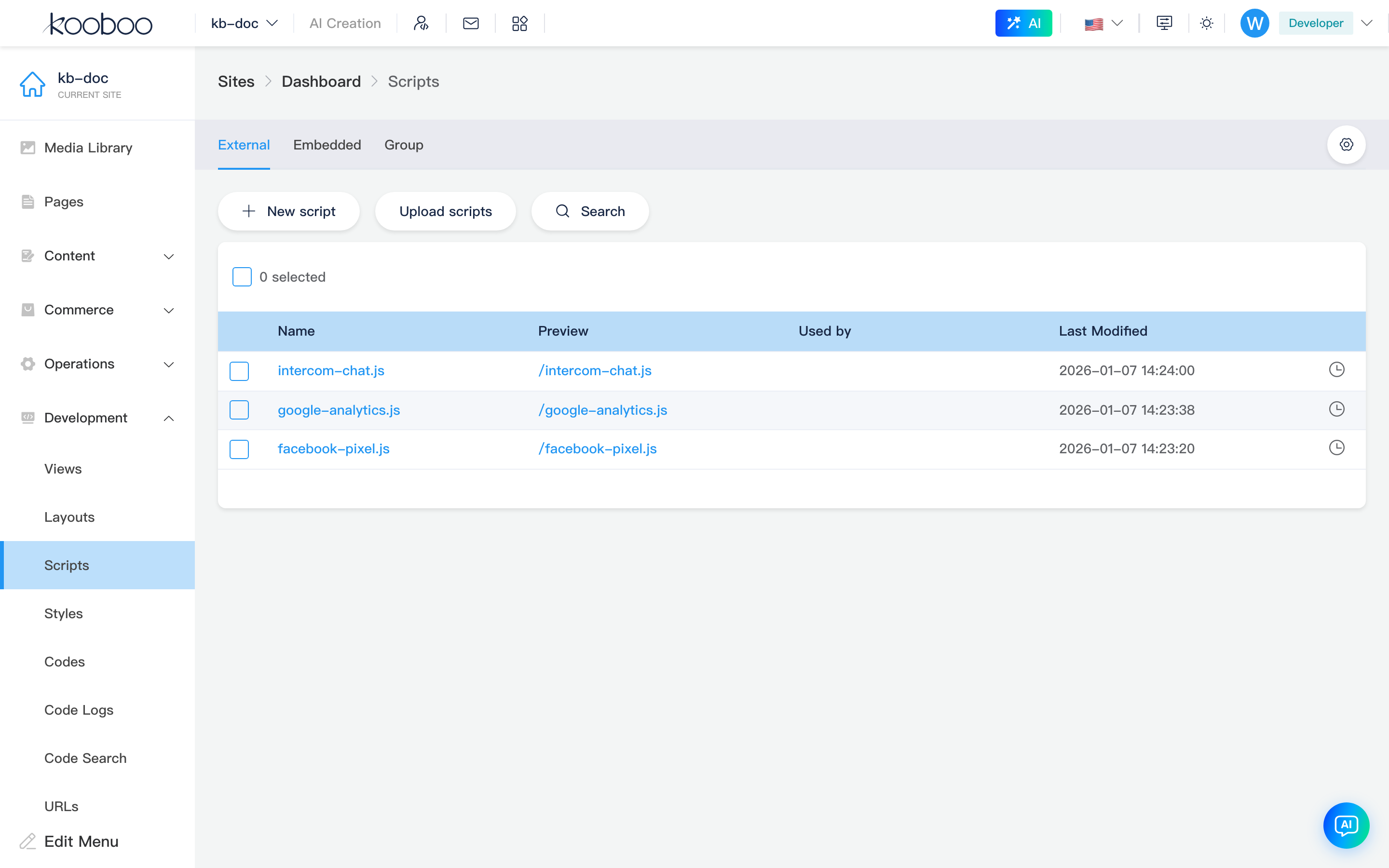Expand the Developer account dropdown arrow

click(x=1367, y=23)
